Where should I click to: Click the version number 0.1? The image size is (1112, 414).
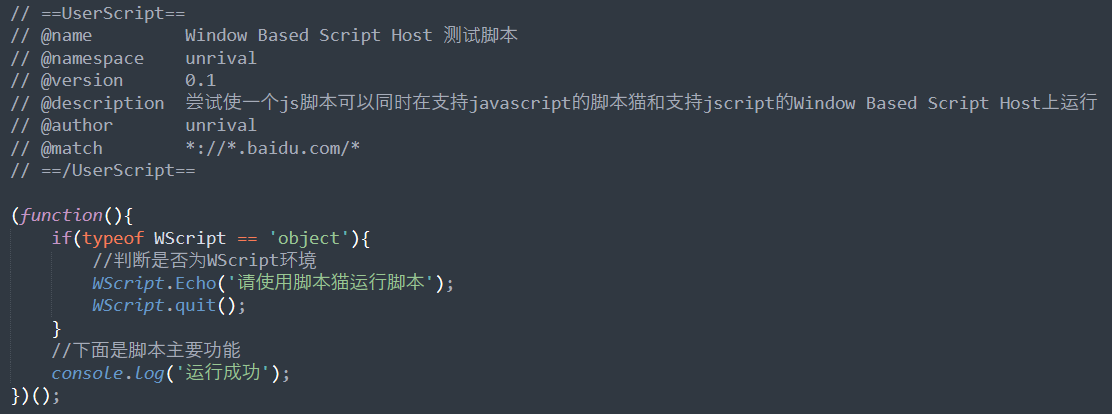(x=201, y=80)
